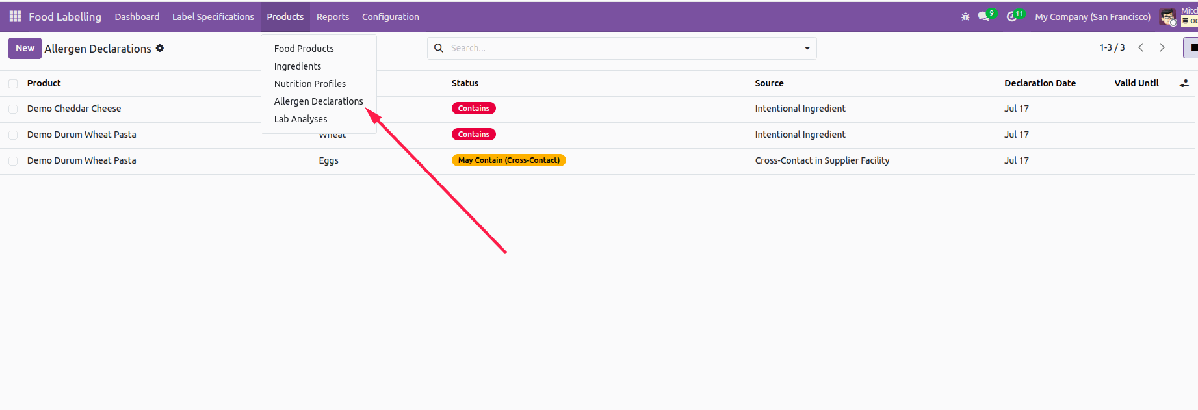Screen dimensions: 1198x410
Task: Open the user avatar menu
Action: tap(1167, 17)
